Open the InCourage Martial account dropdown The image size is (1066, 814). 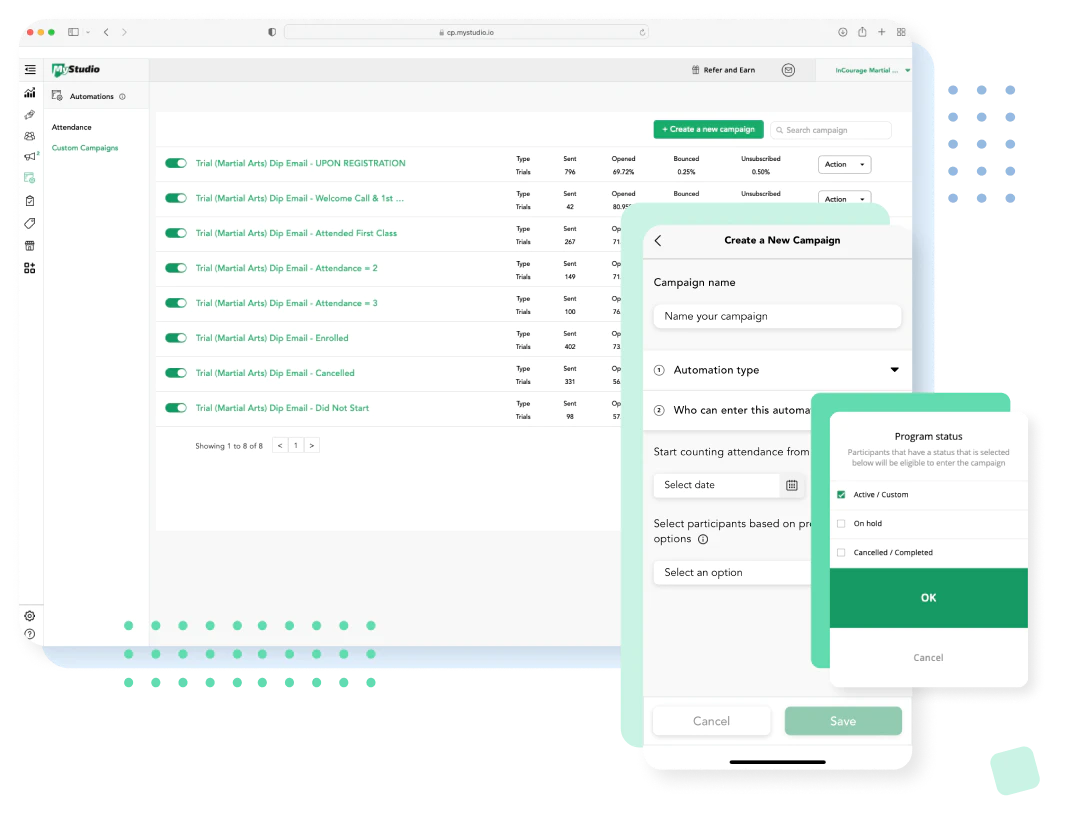pyautogui.click(x=872, y=70)
